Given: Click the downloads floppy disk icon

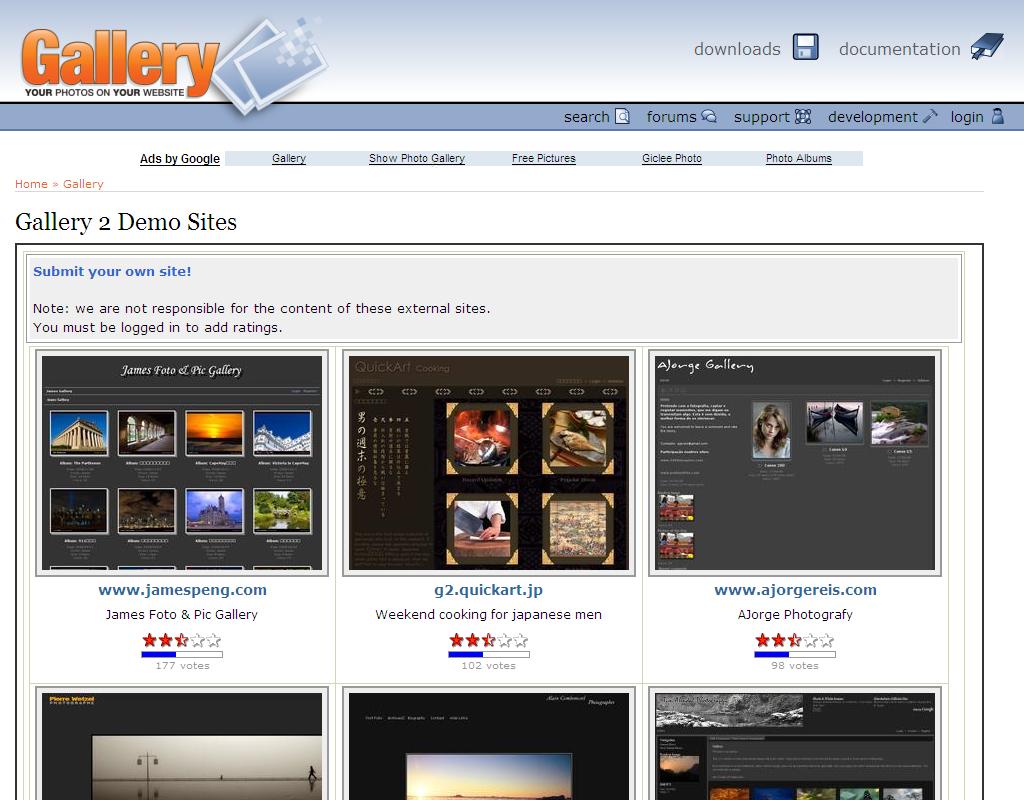Looking at the screenshot, I should 806,47.
